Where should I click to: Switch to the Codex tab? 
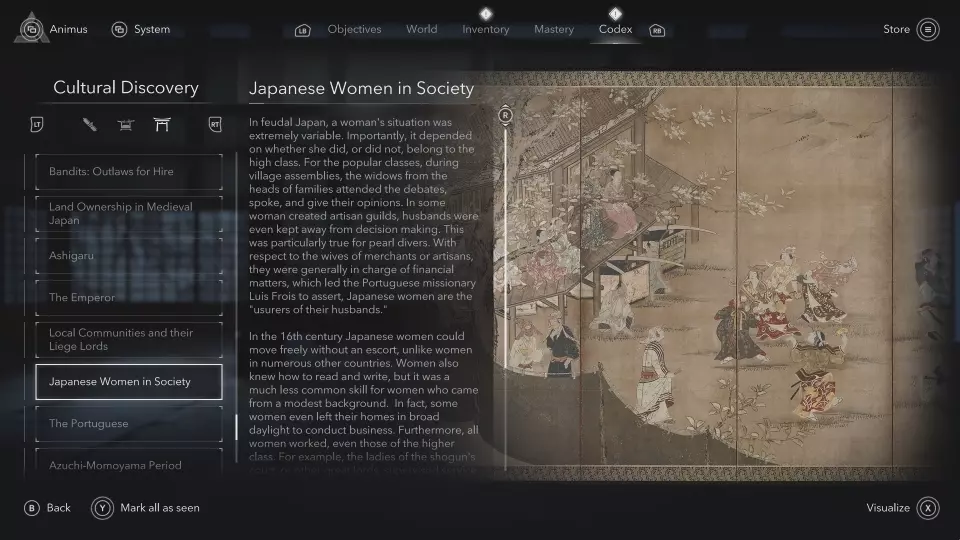coord(615,29)
